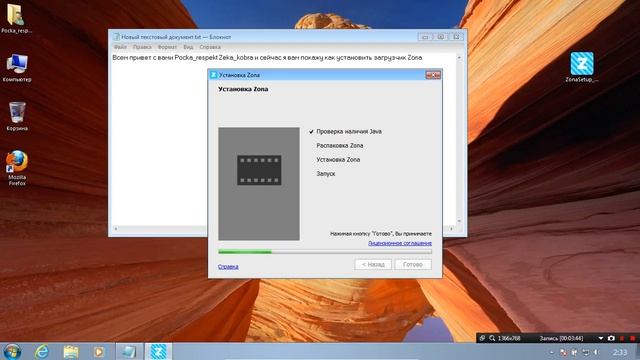
Task: Open the Справка menu in Notepad
Action: click(210, 47)
